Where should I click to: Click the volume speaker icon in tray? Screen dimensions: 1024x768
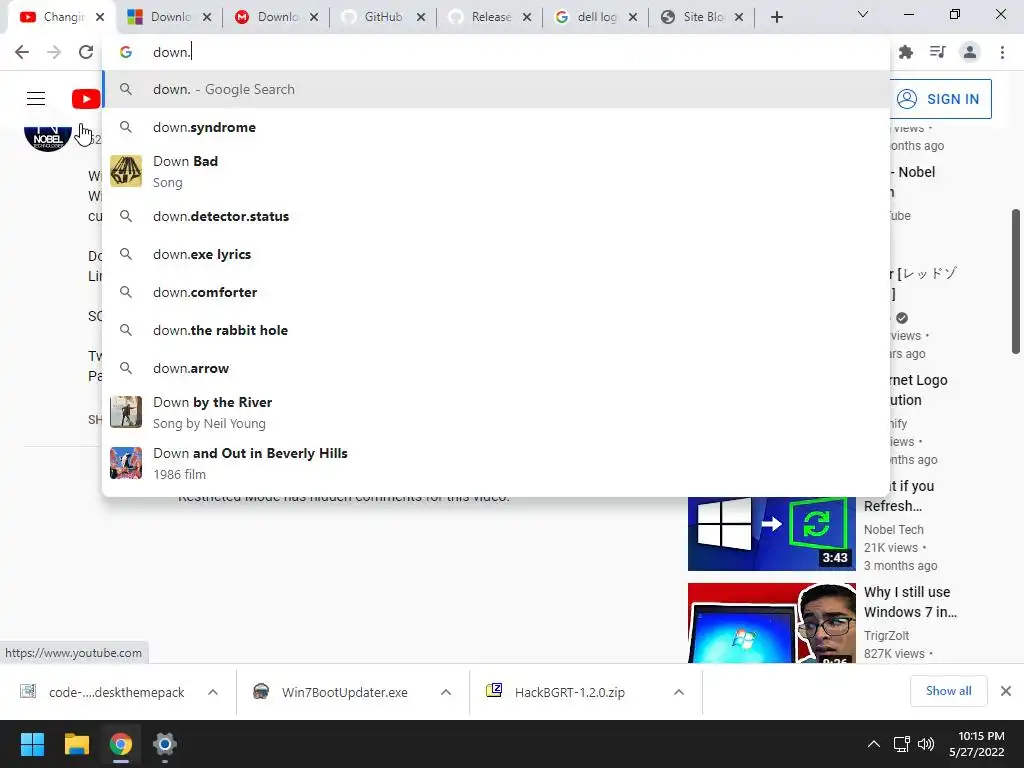(x=926, y=744)
